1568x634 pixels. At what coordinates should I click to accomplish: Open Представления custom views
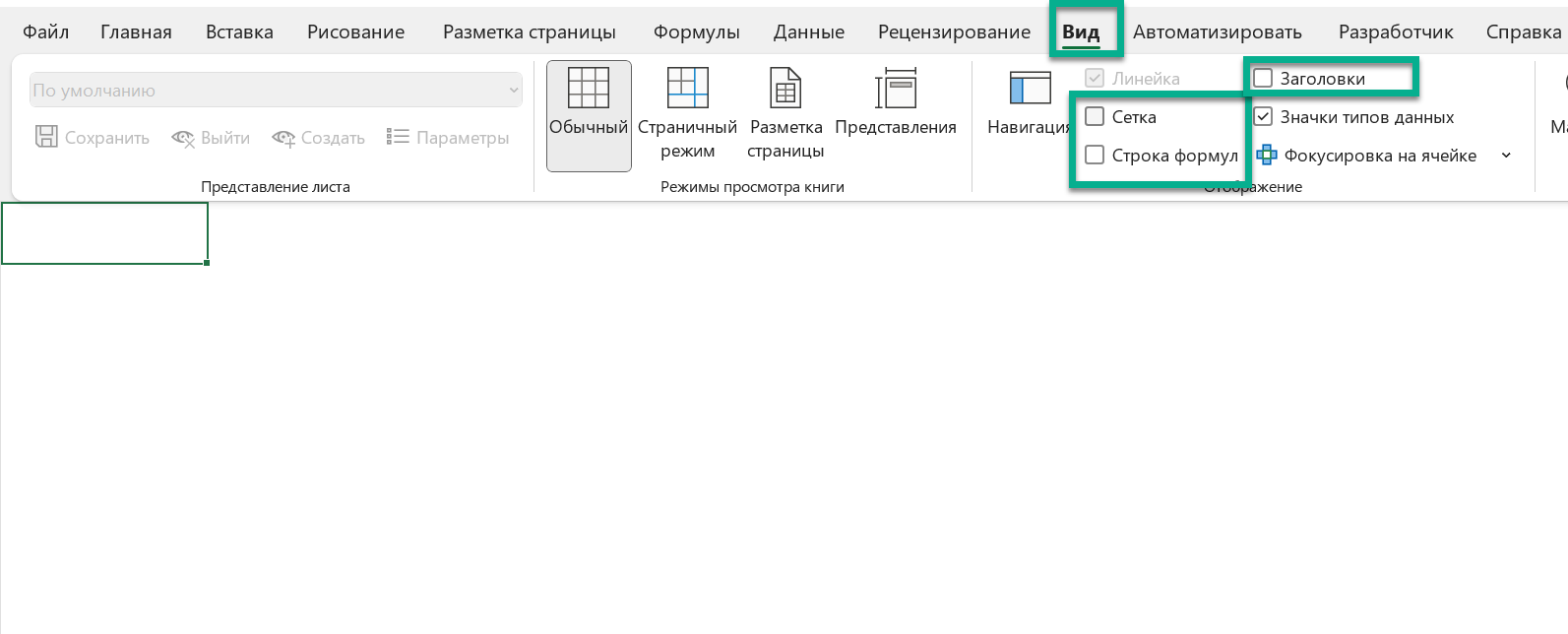(895, 89)
